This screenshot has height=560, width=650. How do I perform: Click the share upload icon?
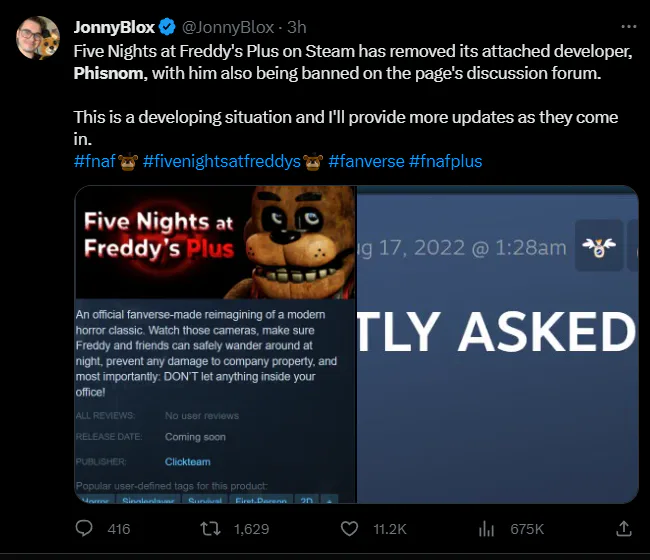(x=623, y=529)
